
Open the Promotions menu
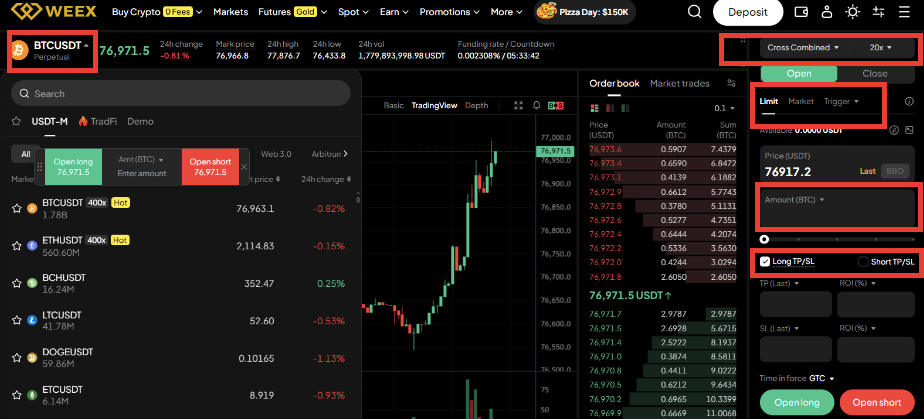(450, 12)
